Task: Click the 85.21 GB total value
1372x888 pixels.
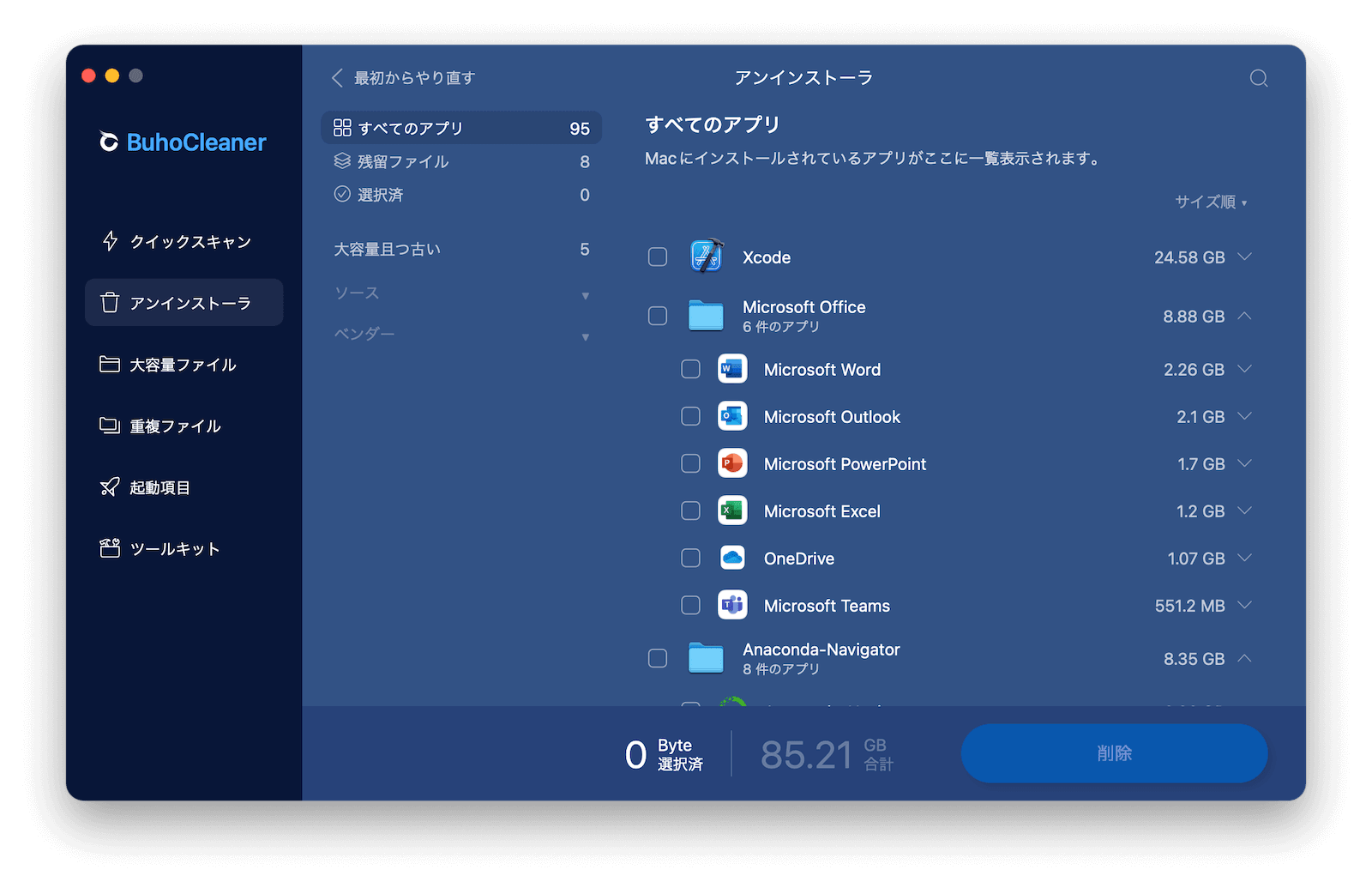Action: pos(807,755)
